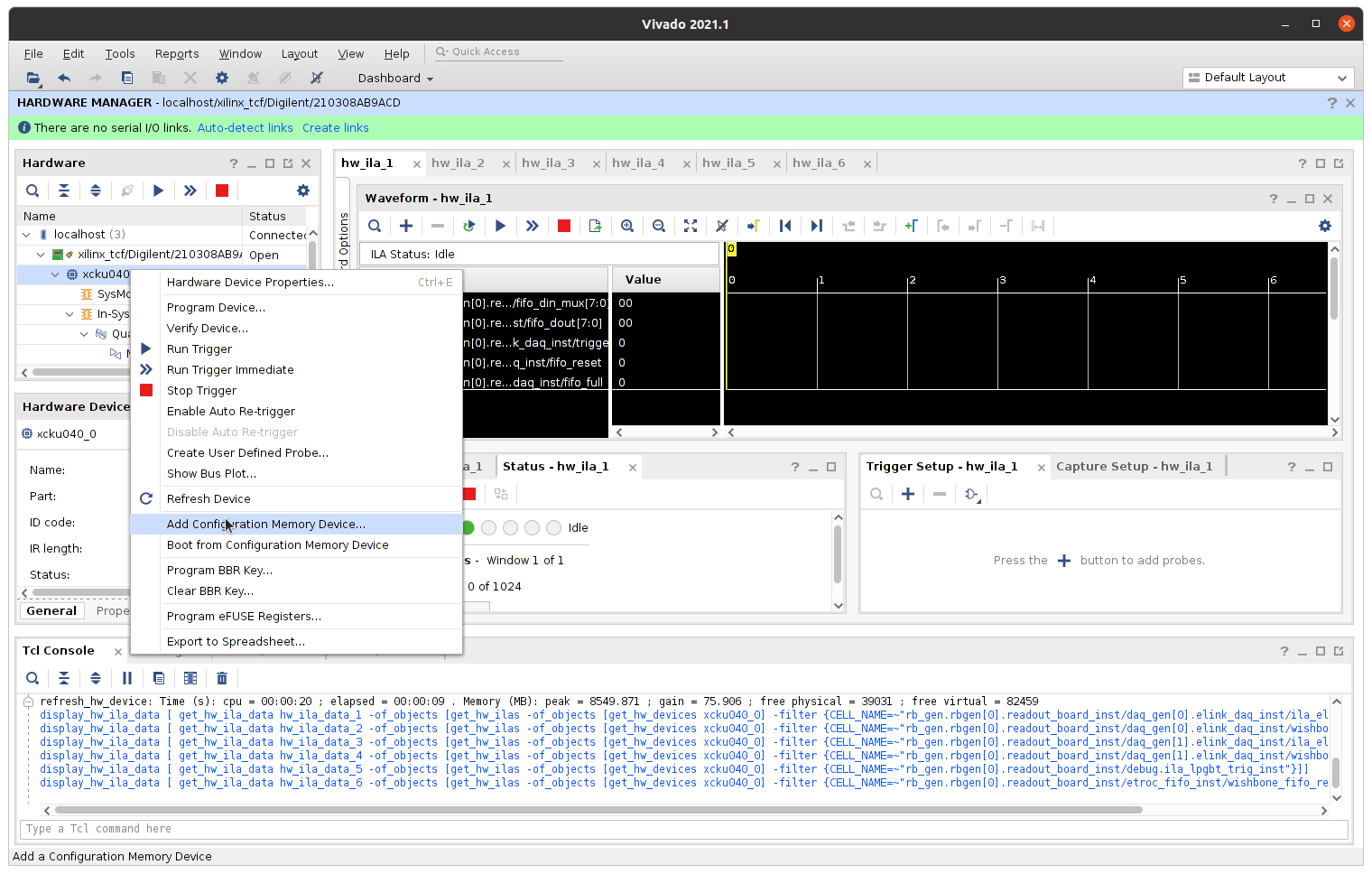Select the fifo_reset signal row
1372x874 pixels.
coord(536,363)
